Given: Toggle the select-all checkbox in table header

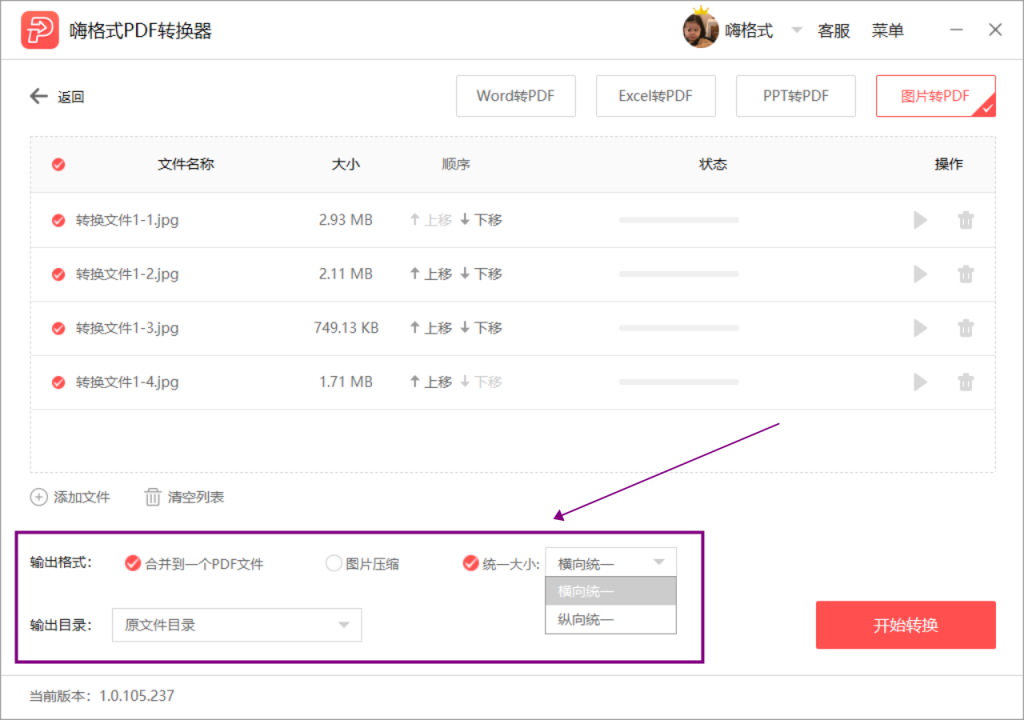Looking at the screenshot, I should coord(59,164).
